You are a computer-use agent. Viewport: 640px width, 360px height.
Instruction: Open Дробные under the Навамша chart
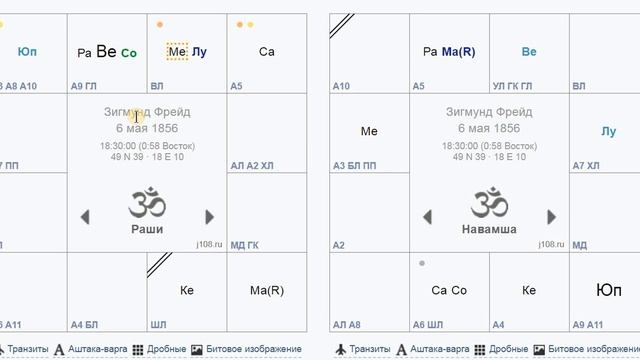[x=508, y=349]
